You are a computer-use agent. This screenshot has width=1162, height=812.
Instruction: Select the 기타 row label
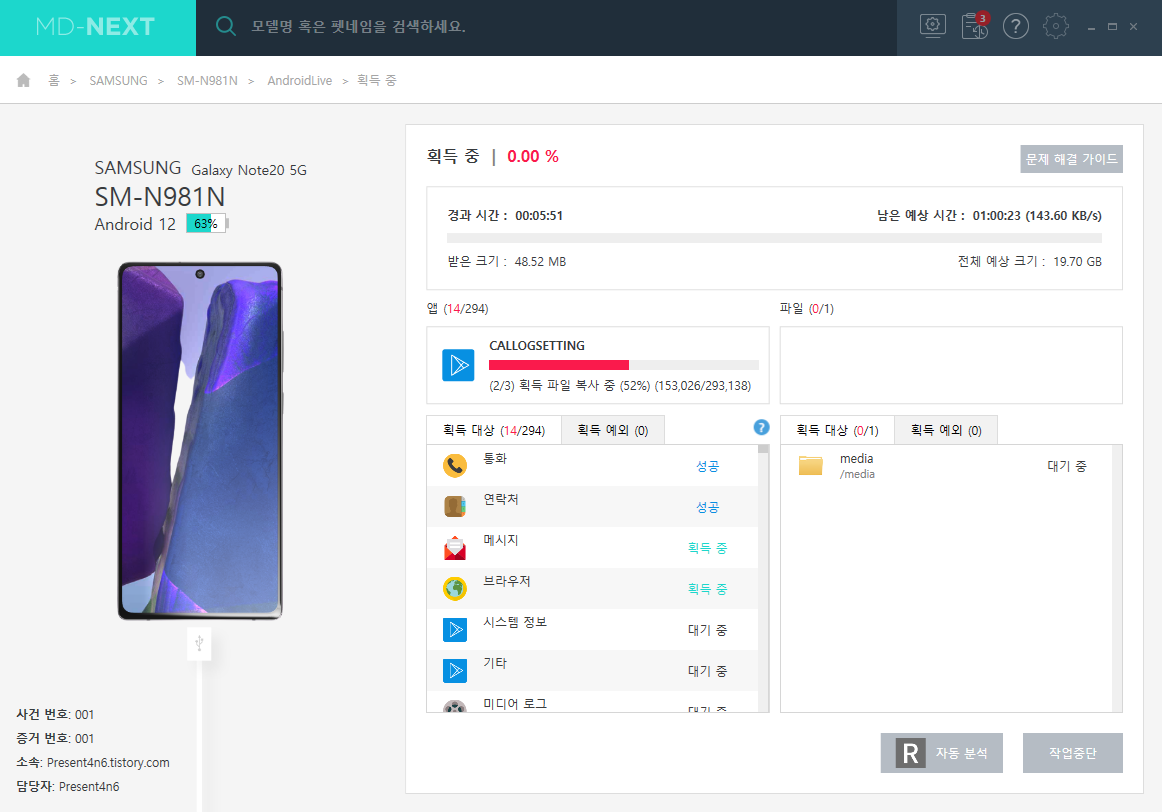(495, 663)
